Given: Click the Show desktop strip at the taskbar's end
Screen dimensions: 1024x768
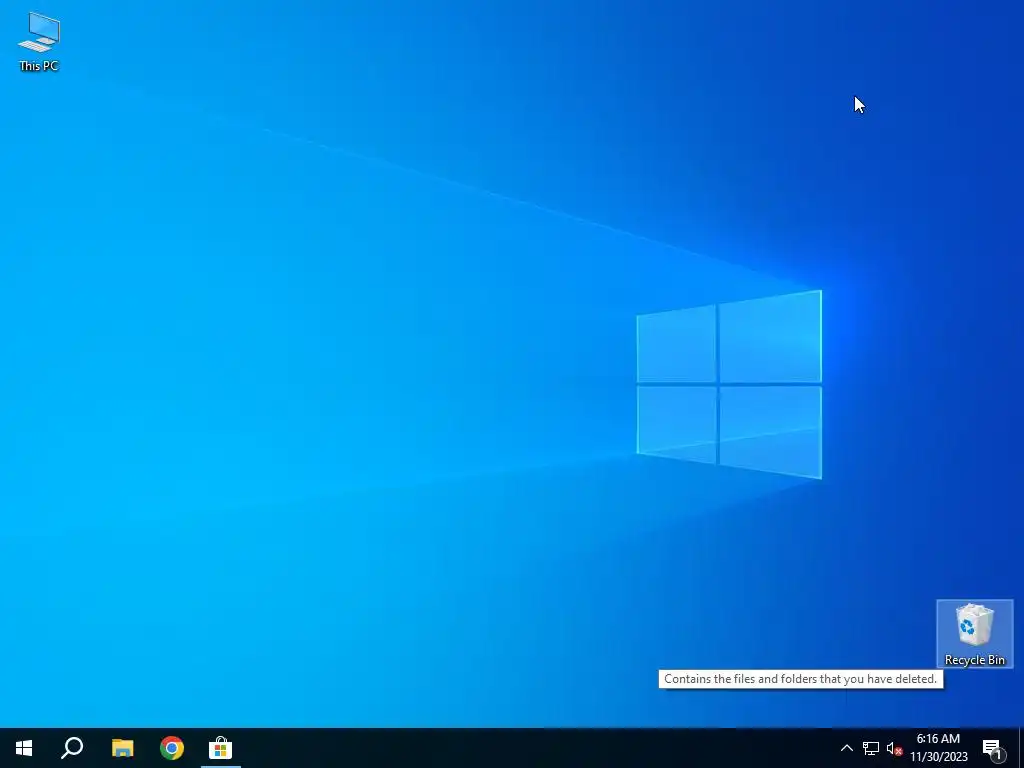Looking at the screenshot, I should (1021, 748).
